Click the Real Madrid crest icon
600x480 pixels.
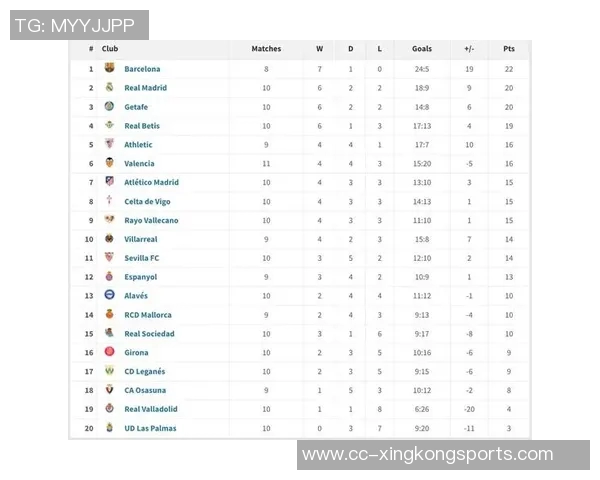(x=109, y=88)
